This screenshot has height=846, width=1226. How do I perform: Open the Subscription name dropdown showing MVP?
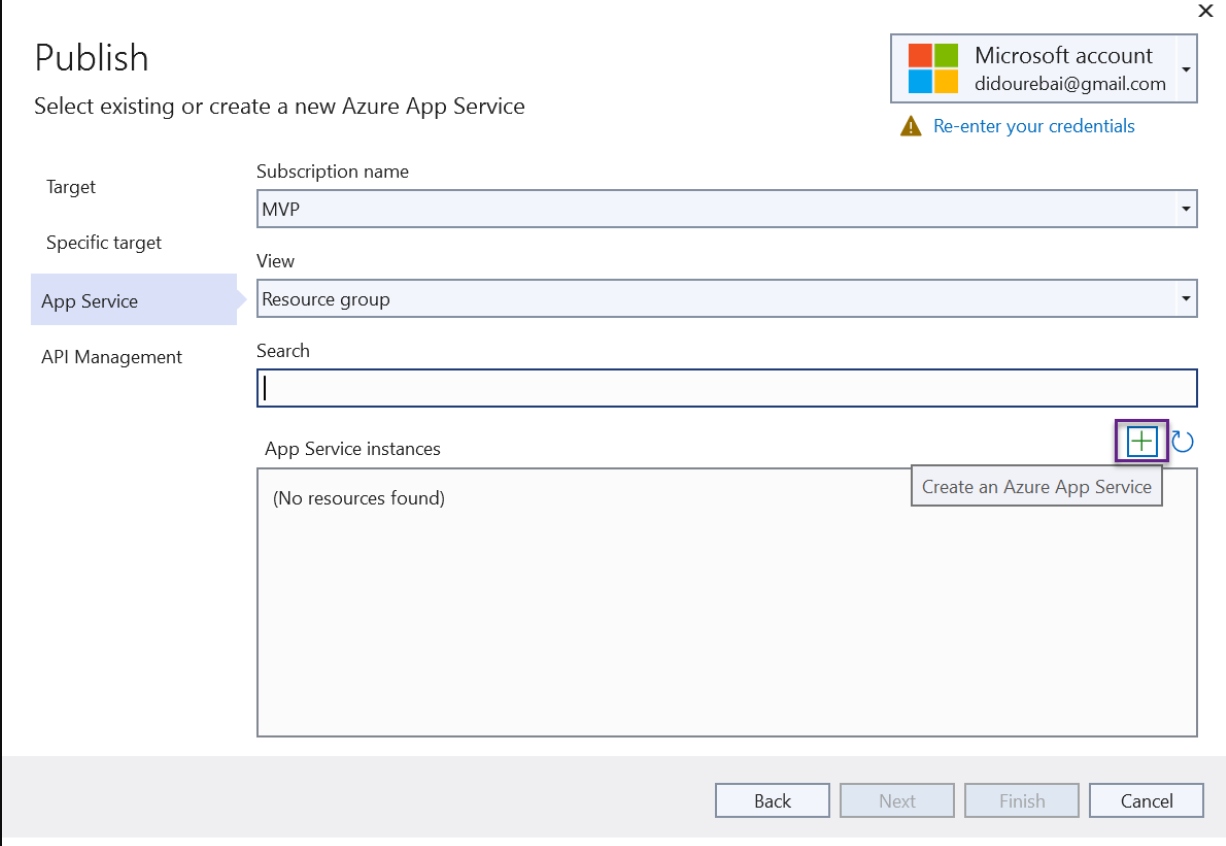(x=726, y=209)
